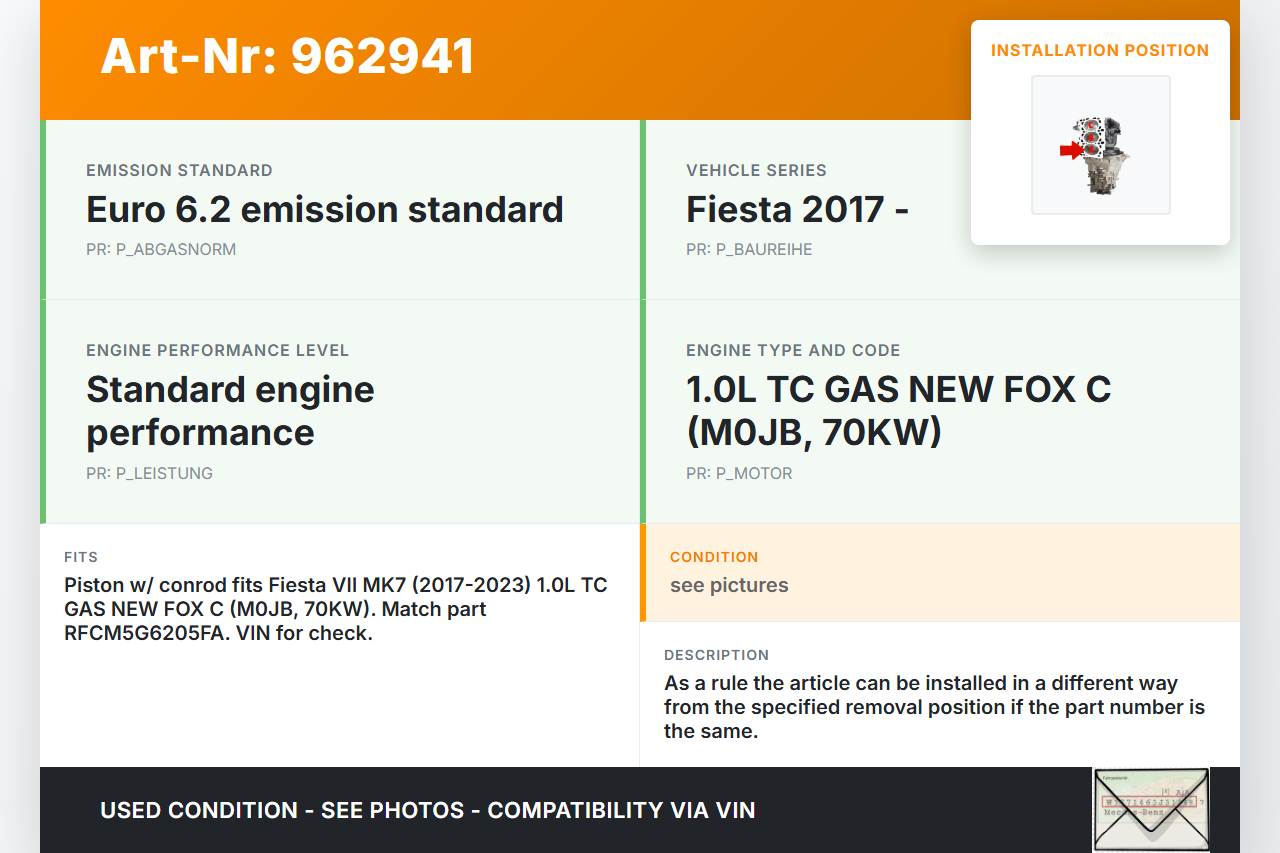Select the Fiesta 2017 - vehicle series value
This screenshot has height=853, width=1280.
pos(797,210)
